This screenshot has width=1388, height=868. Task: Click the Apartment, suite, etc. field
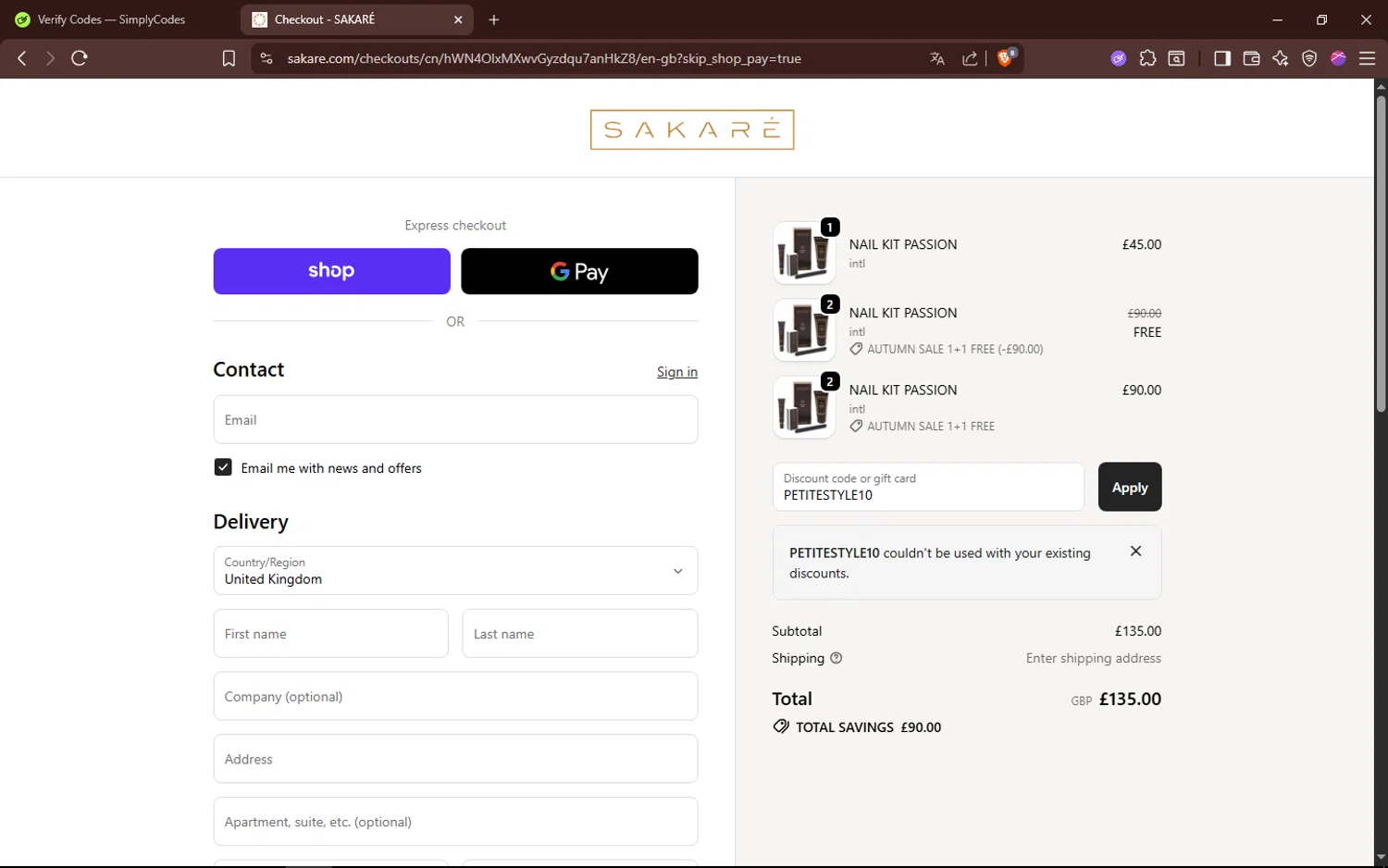[455, 822]
